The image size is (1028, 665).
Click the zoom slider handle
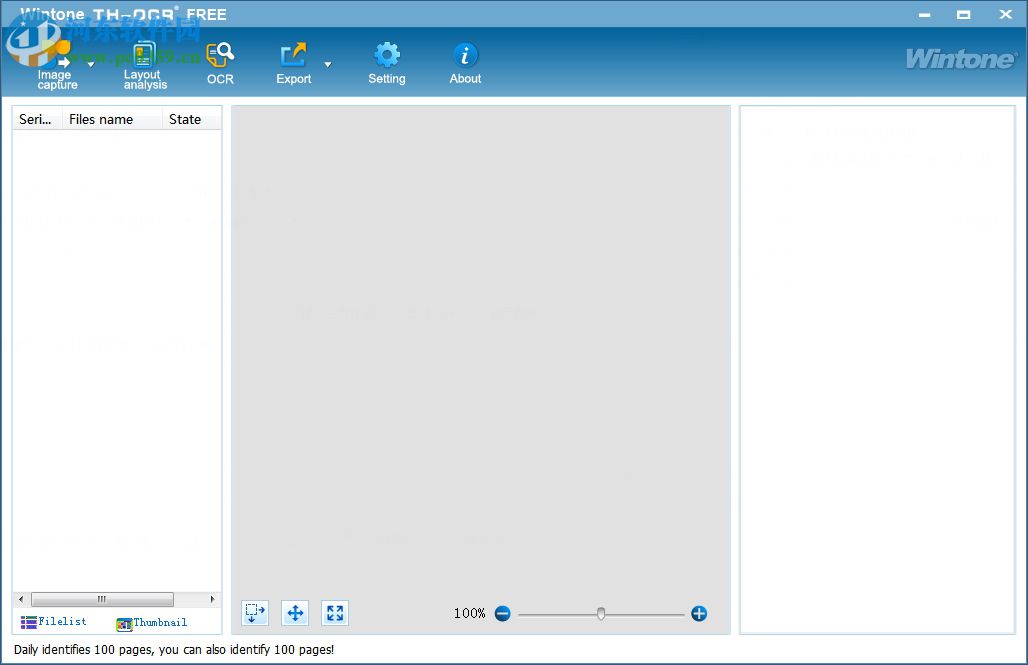601,614
